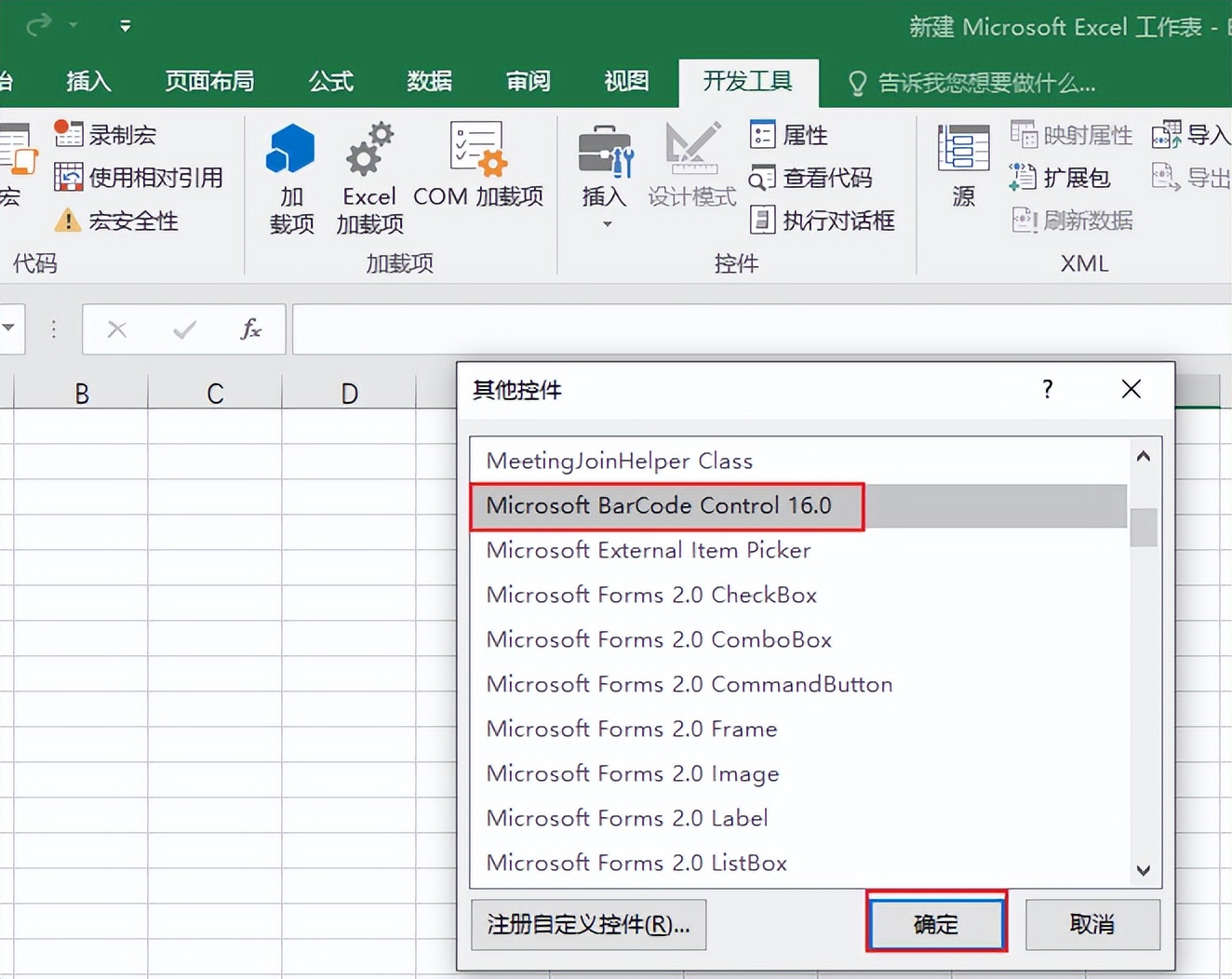Open Customize Quick Access Toolbar dropdown
The height and width of the screenshot is (979, 1232).
[125, 25]
